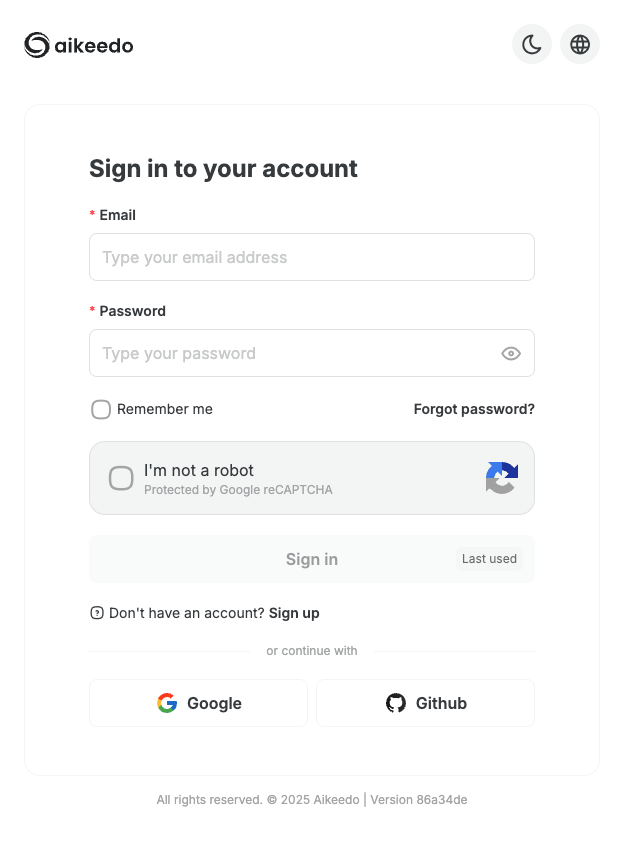Click the Email field label
Image resolution: width=627 pixels, height=844 pixels.
[117, 215]
